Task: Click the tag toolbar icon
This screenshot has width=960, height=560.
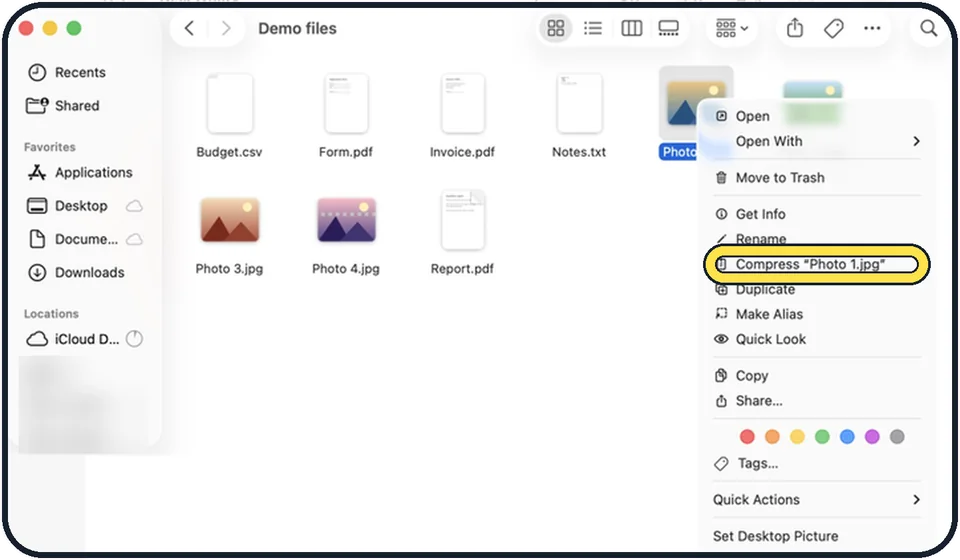Action: (833, 28)
